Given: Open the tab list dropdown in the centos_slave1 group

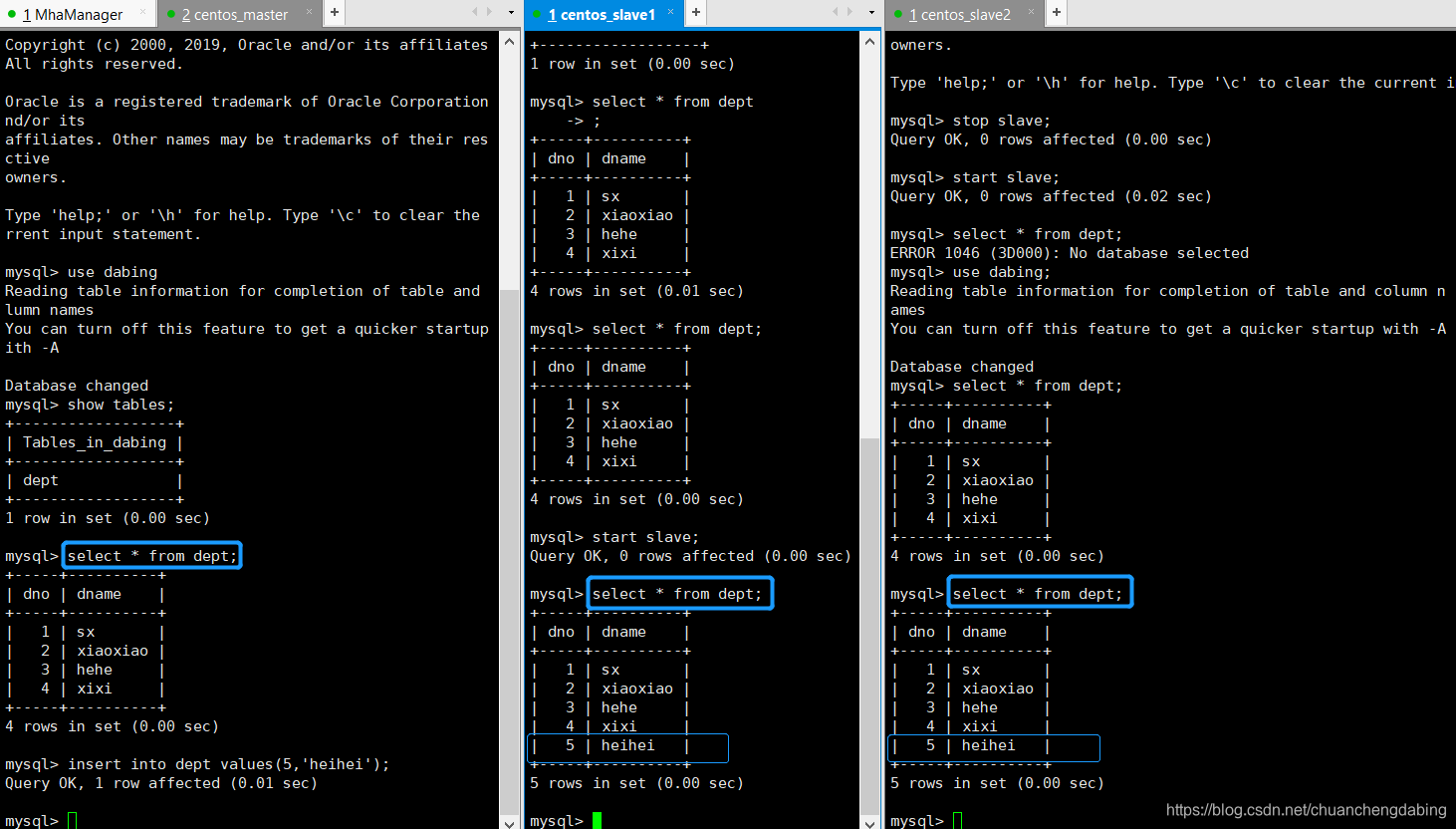Looking at the screenshot, I should 871,13.
